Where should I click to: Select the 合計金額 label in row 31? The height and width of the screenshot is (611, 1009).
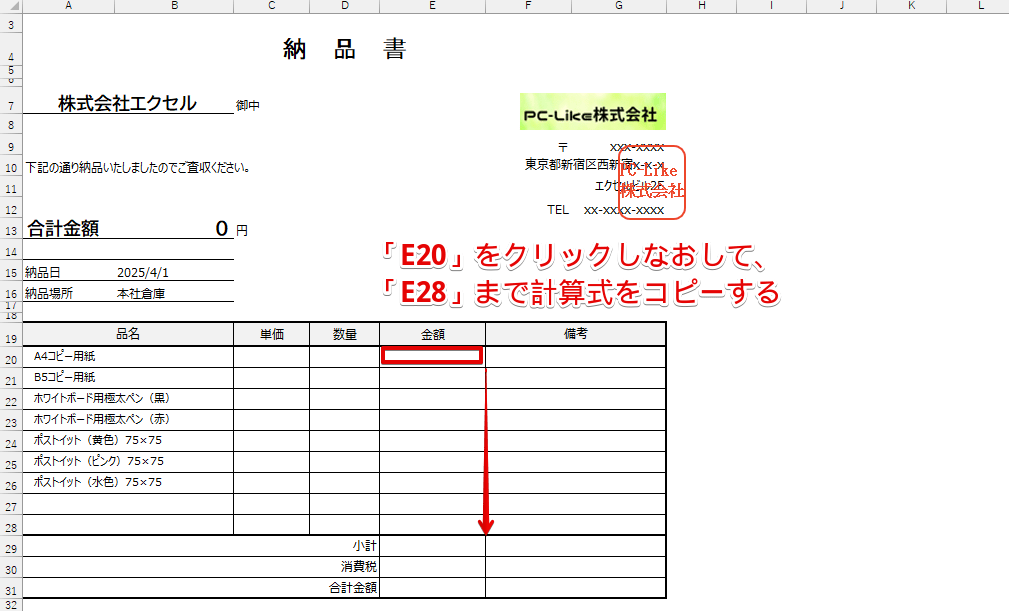(353, 587)
